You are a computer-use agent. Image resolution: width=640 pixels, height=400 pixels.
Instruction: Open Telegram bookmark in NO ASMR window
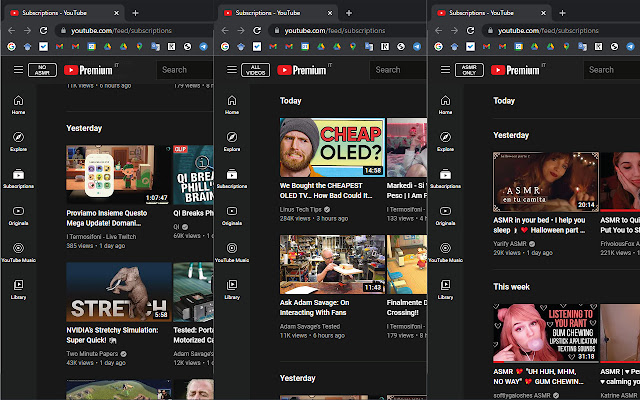pyautogui.click(x=203, y=47)
